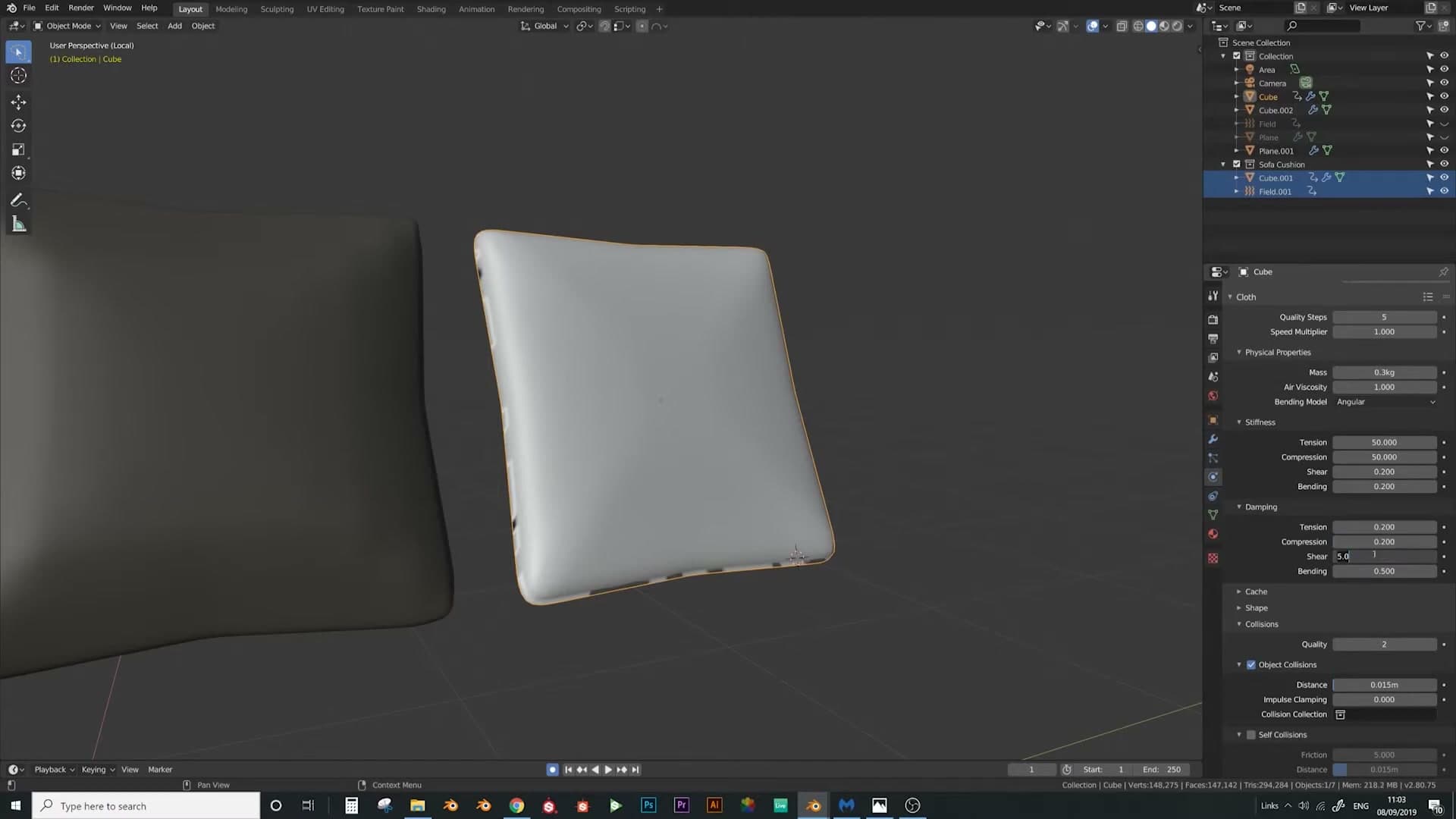This screenshot has width=1456, height=819.
Task: Open the Render properties tab
Action: (1213, 319)
